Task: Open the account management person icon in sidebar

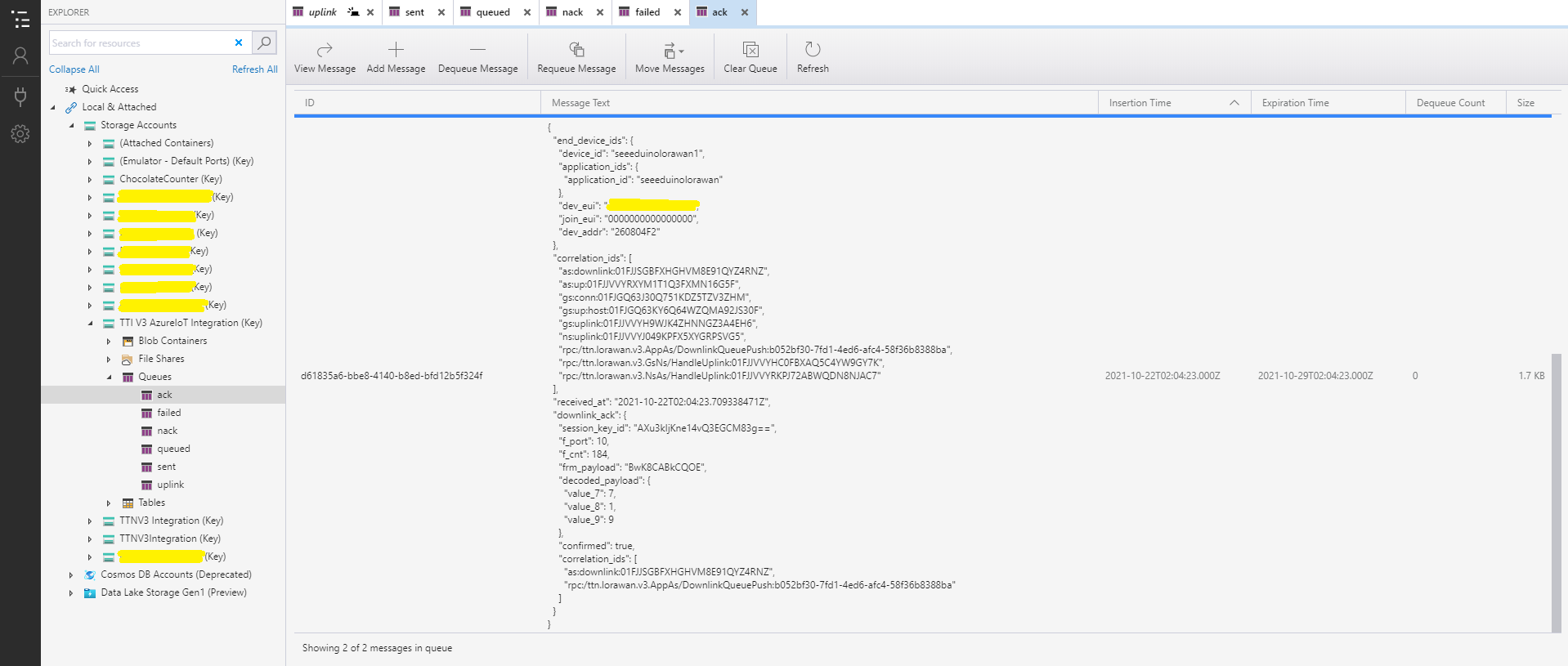Action: tap(20, 56)
